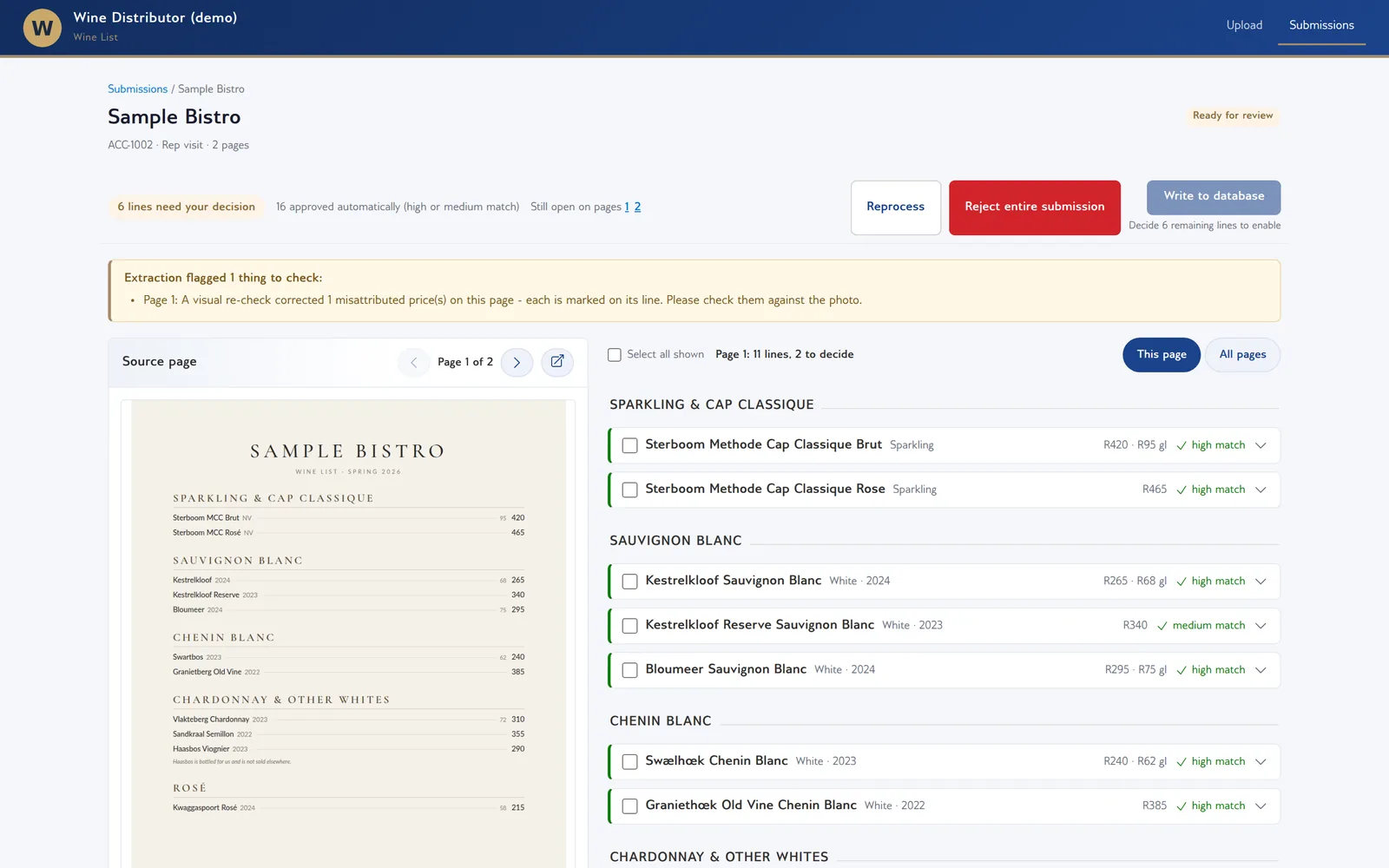
Task: Click the R385 price on Graniethœk row
Action: pyautogui.click(x=1155, y=806)
